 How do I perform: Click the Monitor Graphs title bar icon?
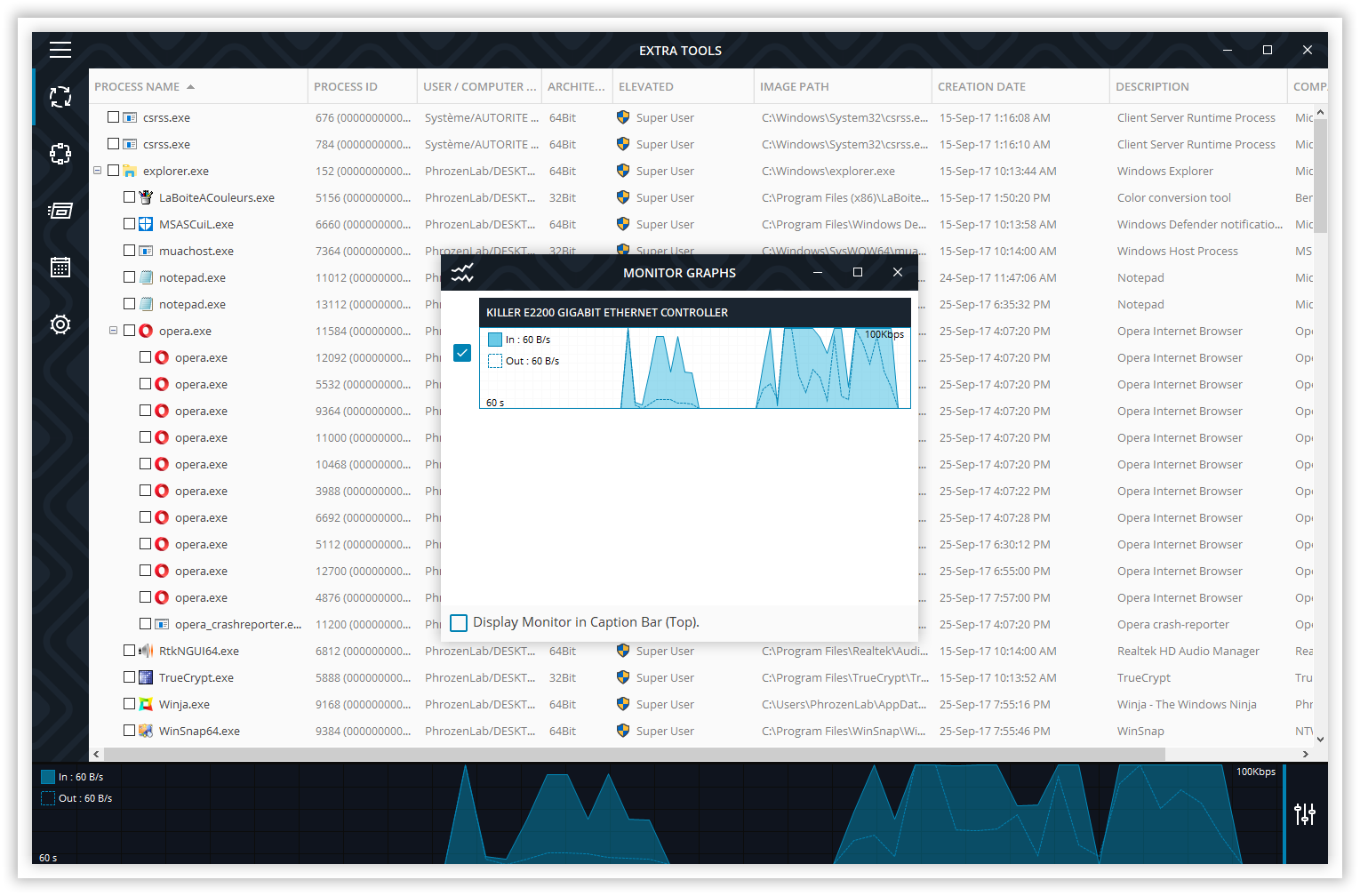pyautogui.click(x=462, y=273)
